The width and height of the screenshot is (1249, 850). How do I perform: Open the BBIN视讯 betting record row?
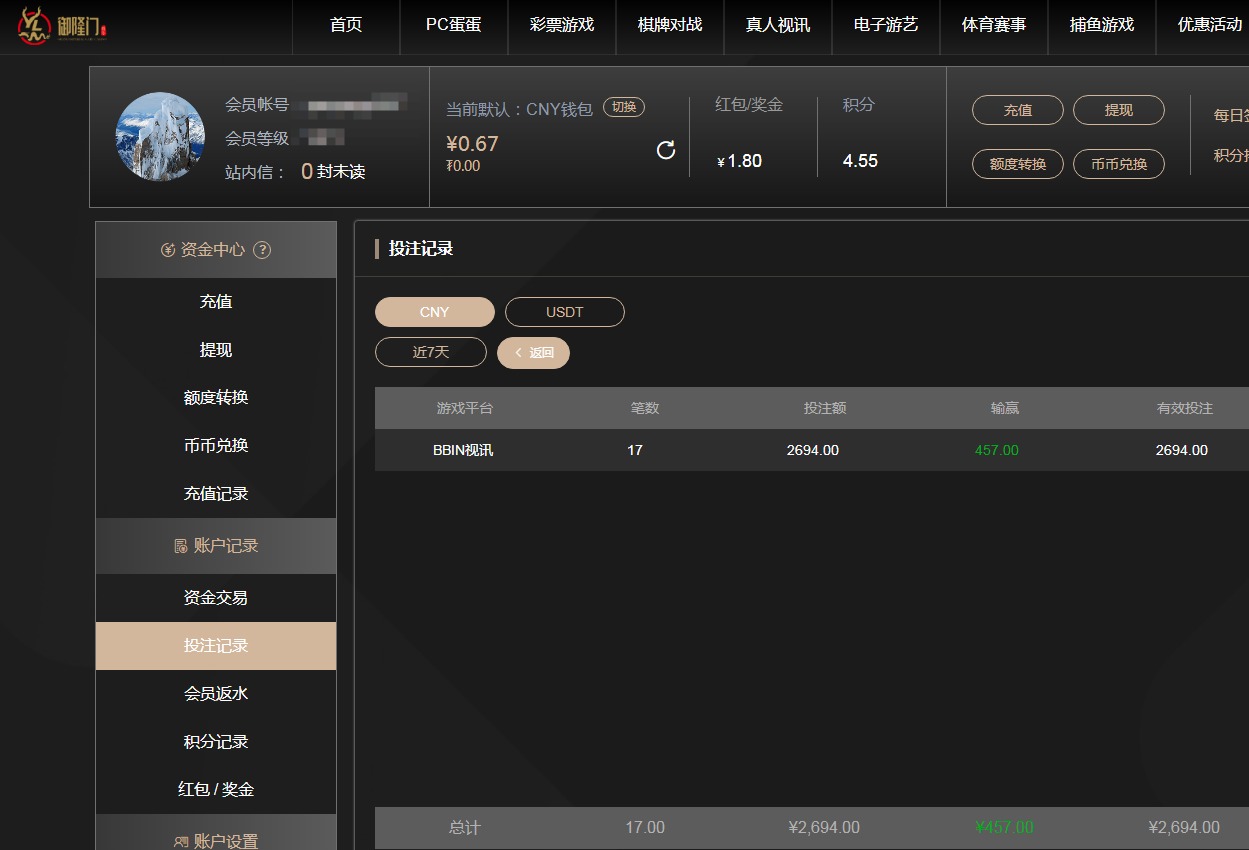tap(464, 450)
